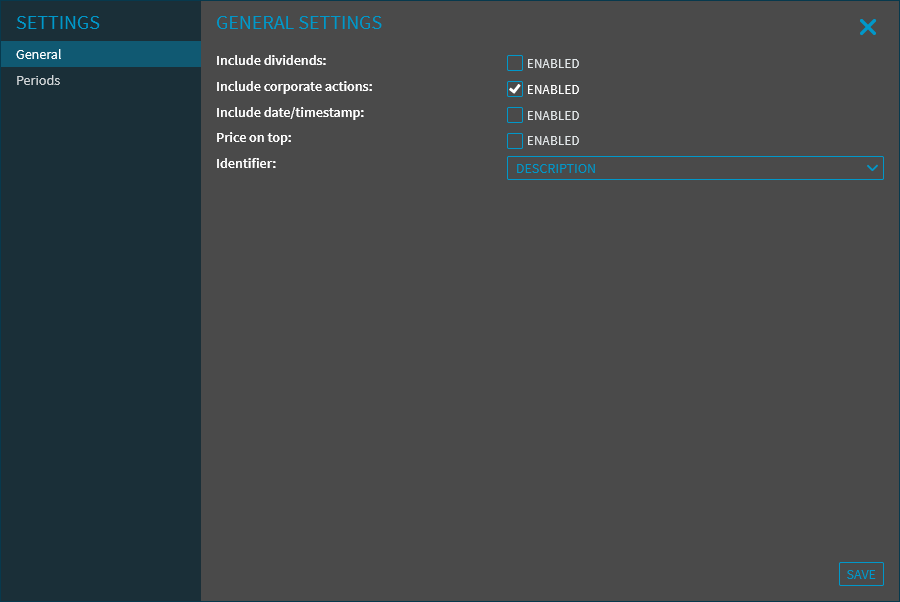The image size is (900, 602).
Task: Click the ENABLED text beside Include dividends
Action: (x=553, y=64)
